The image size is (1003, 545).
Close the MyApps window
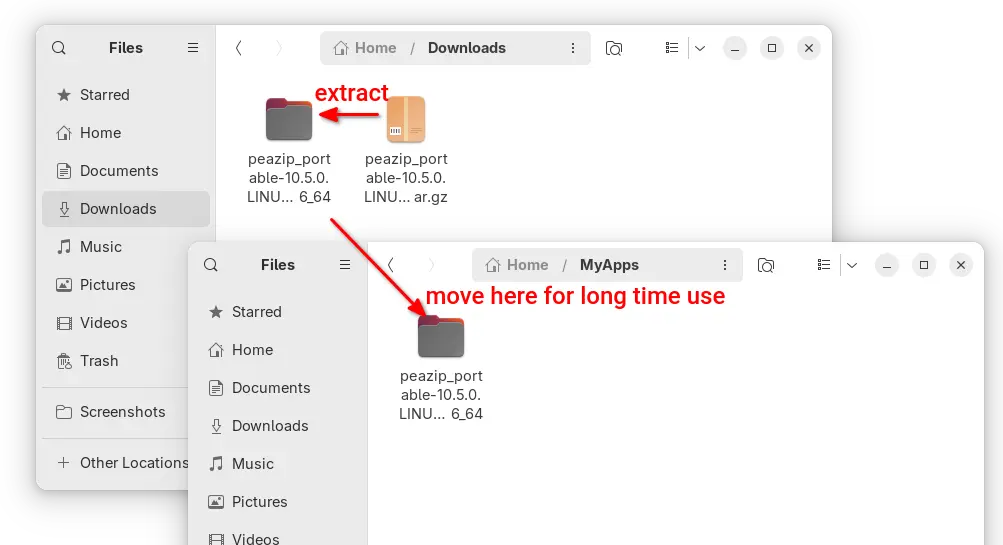961,265
